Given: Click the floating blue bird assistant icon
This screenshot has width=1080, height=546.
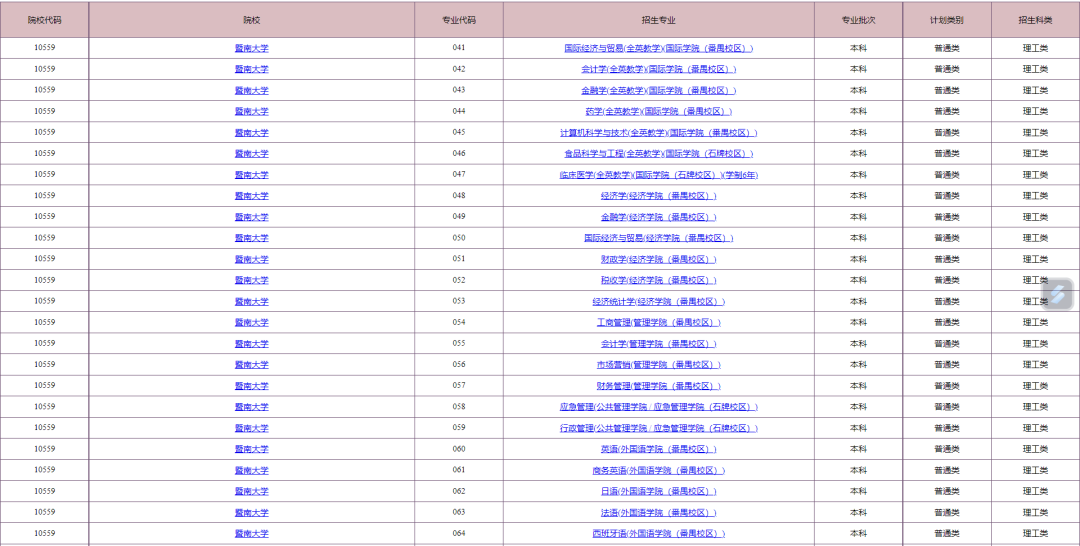Looking at the screenshot, I should (1058, 294).
